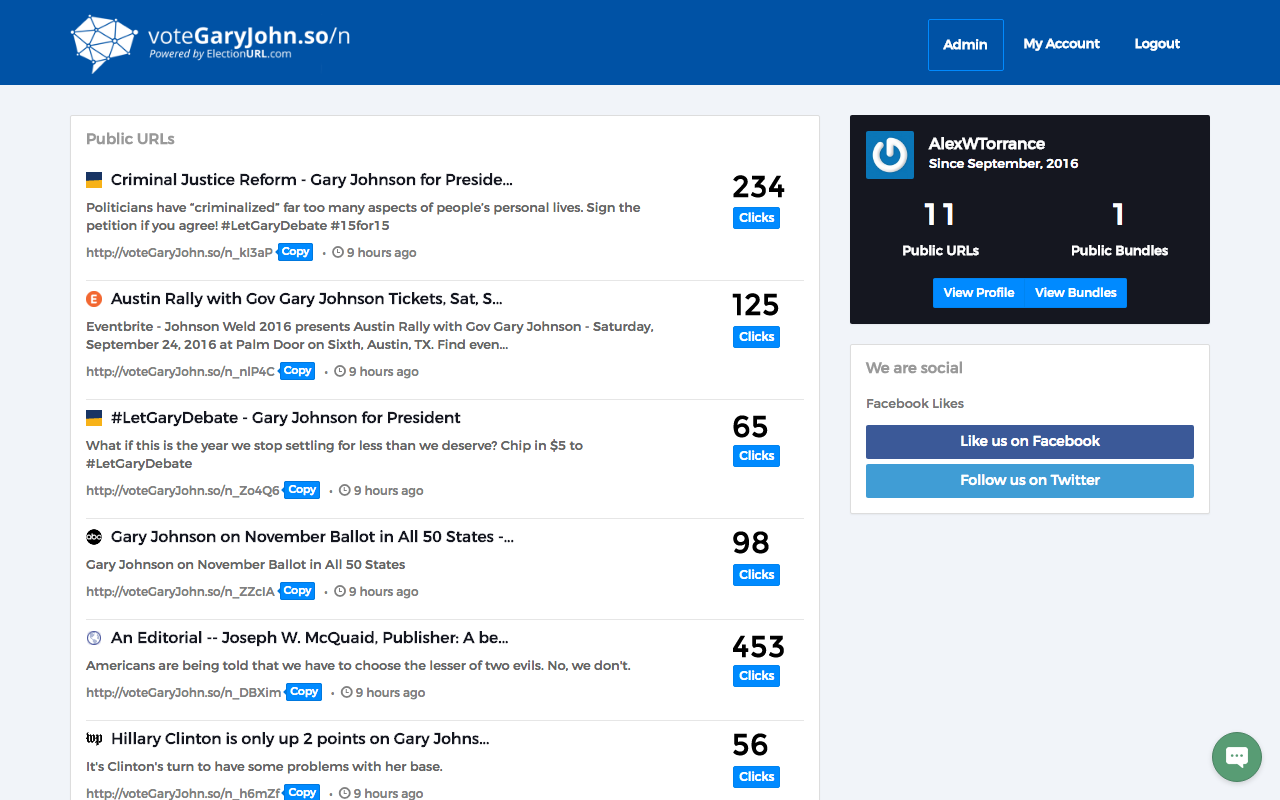Click clock icon in #LetGaryDebate row
This screenshot has width=1280, height=800.
345,490
